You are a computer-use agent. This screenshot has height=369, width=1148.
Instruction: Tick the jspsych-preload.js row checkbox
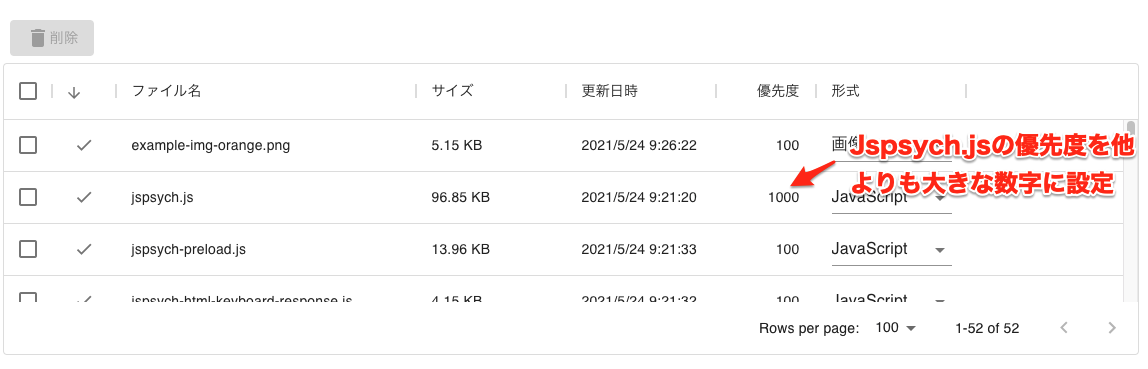click(28, 250)
